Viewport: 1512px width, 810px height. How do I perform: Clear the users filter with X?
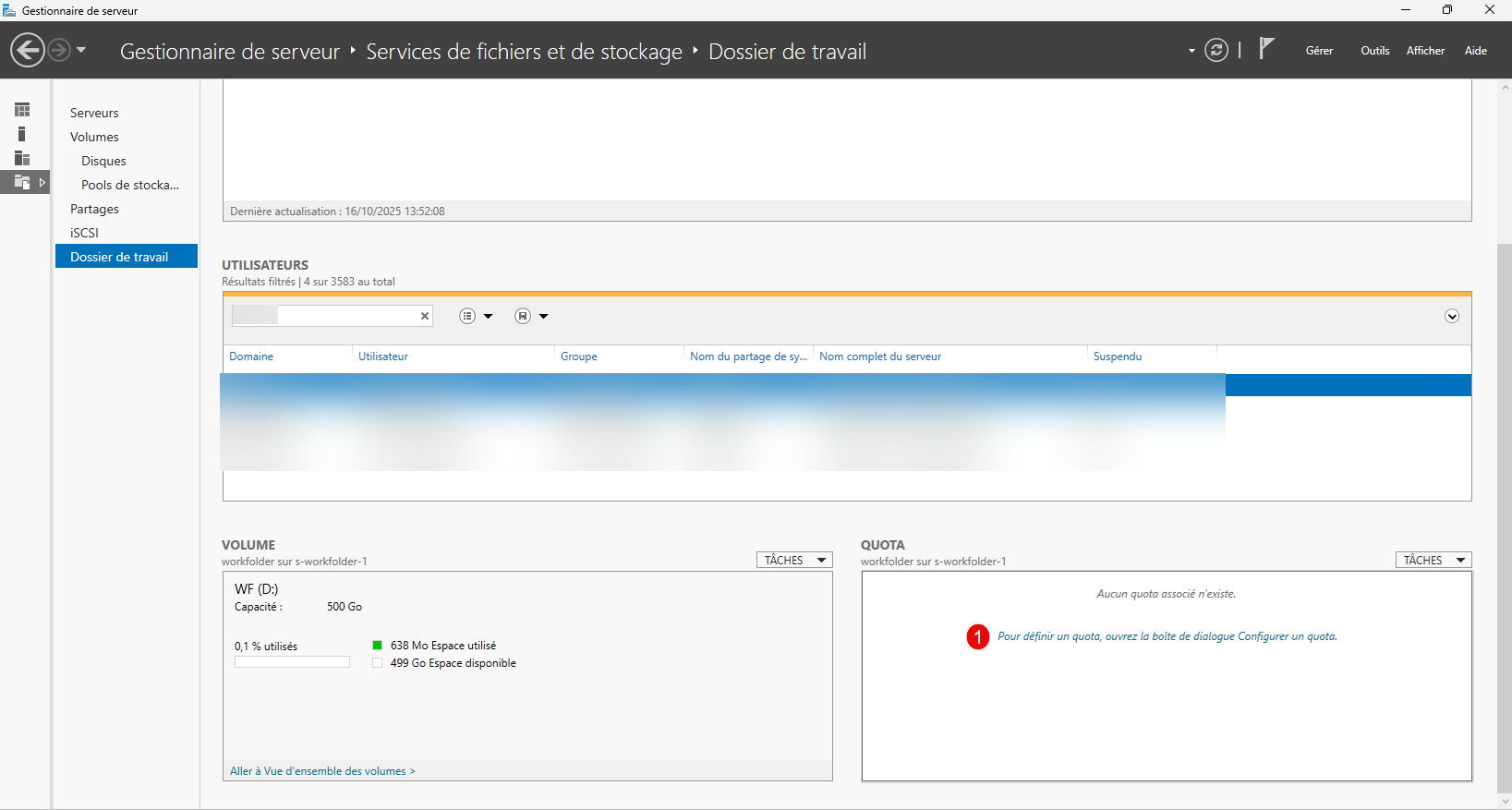point(425,316)
